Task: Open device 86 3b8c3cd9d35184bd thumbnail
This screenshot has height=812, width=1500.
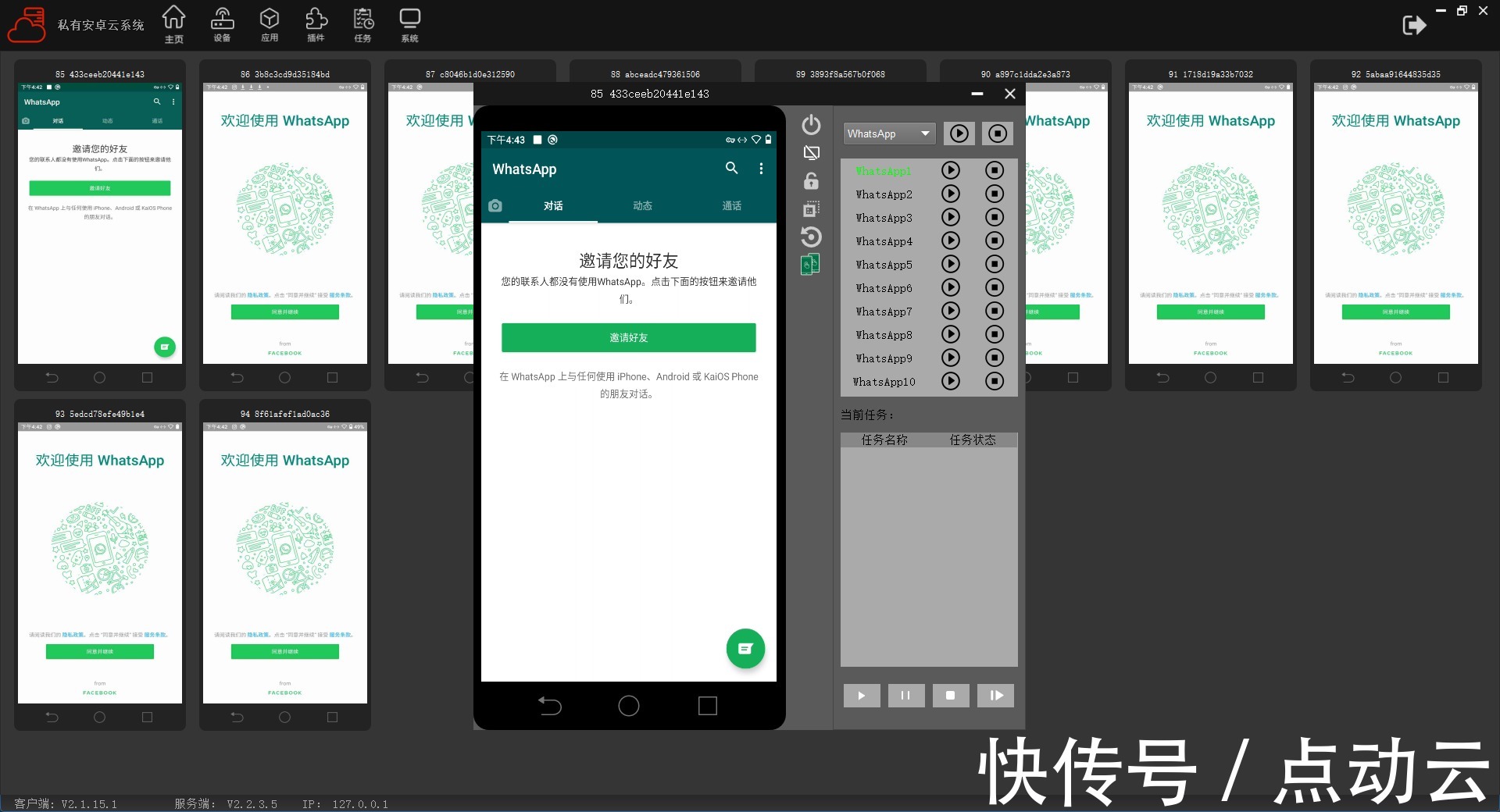Action: click(x=285, y=223)
